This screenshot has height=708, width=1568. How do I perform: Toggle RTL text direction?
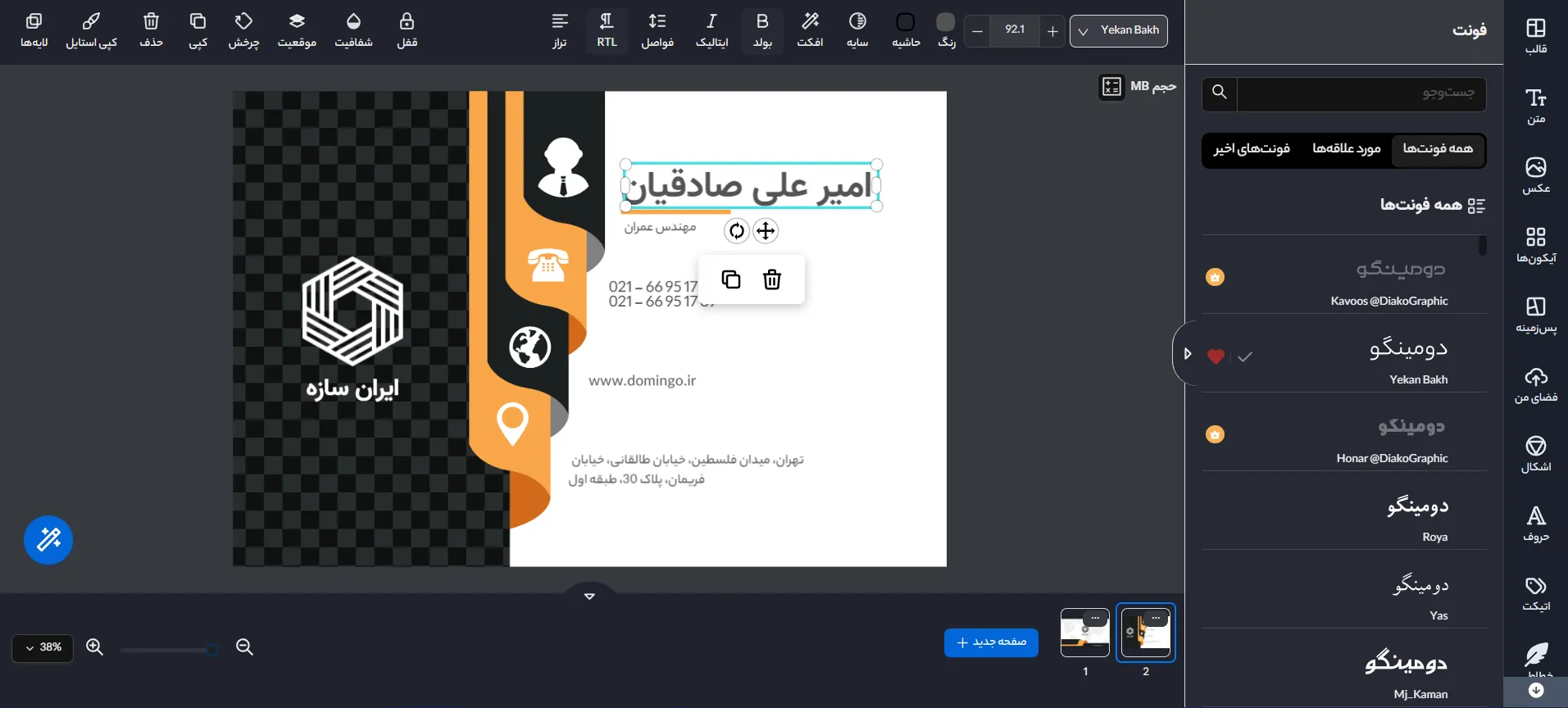tap(607, 30)
